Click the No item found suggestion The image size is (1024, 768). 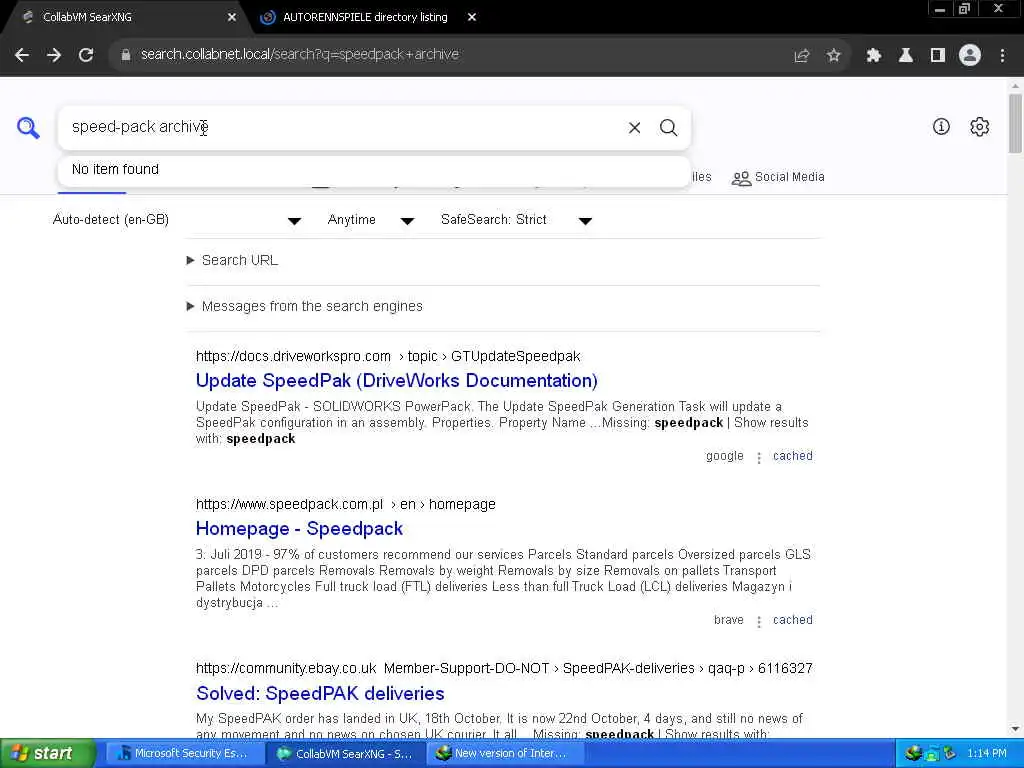coord(374,170)
